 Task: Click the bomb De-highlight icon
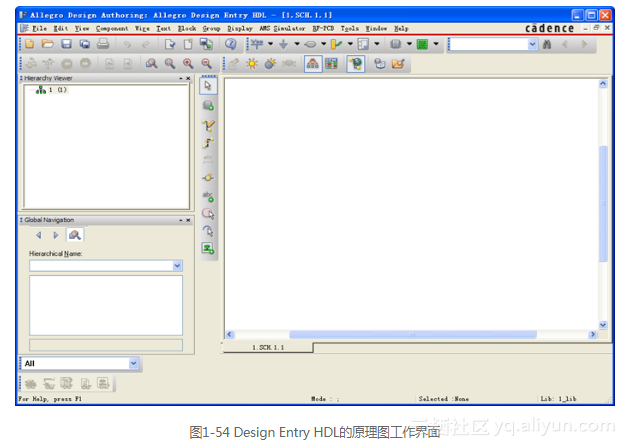coord(270,63)
